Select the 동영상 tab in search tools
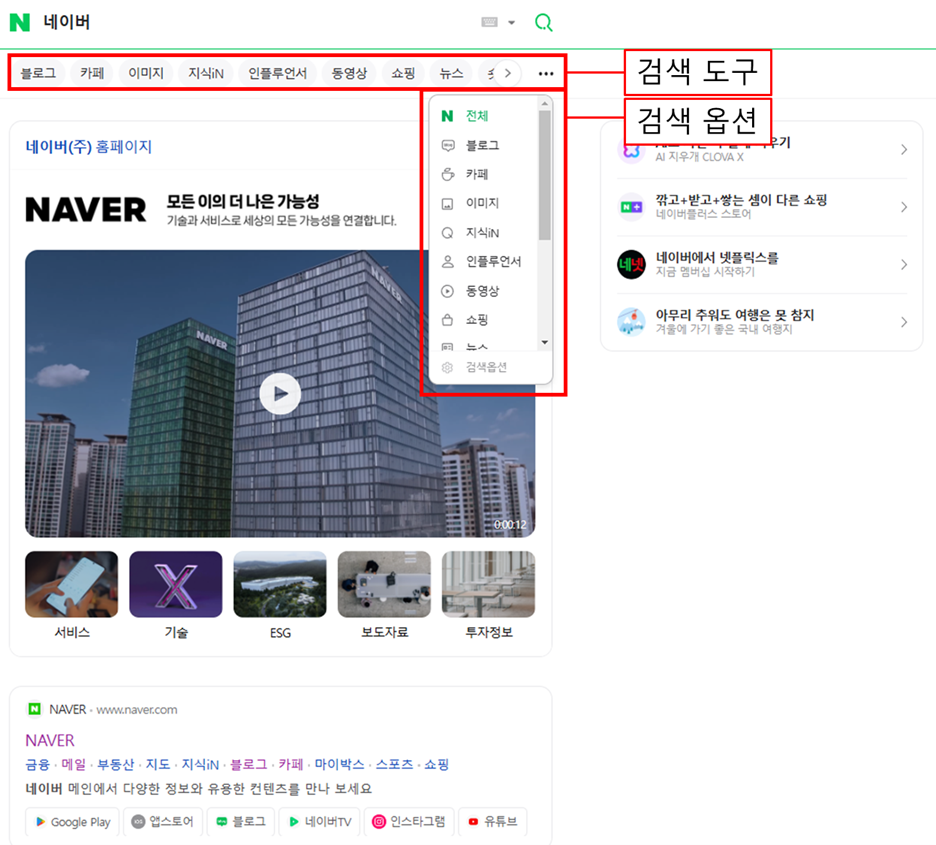 [x=349, y=73]
